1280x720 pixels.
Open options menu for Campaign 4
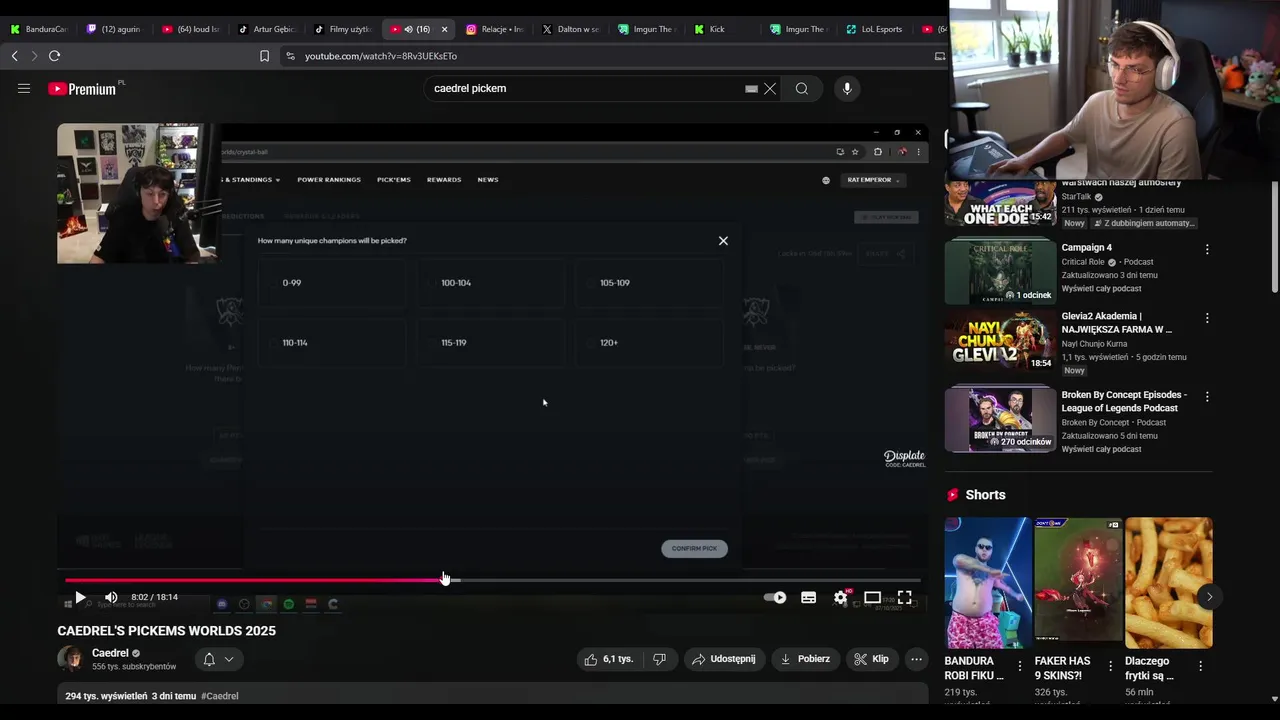coord(1207,249)
